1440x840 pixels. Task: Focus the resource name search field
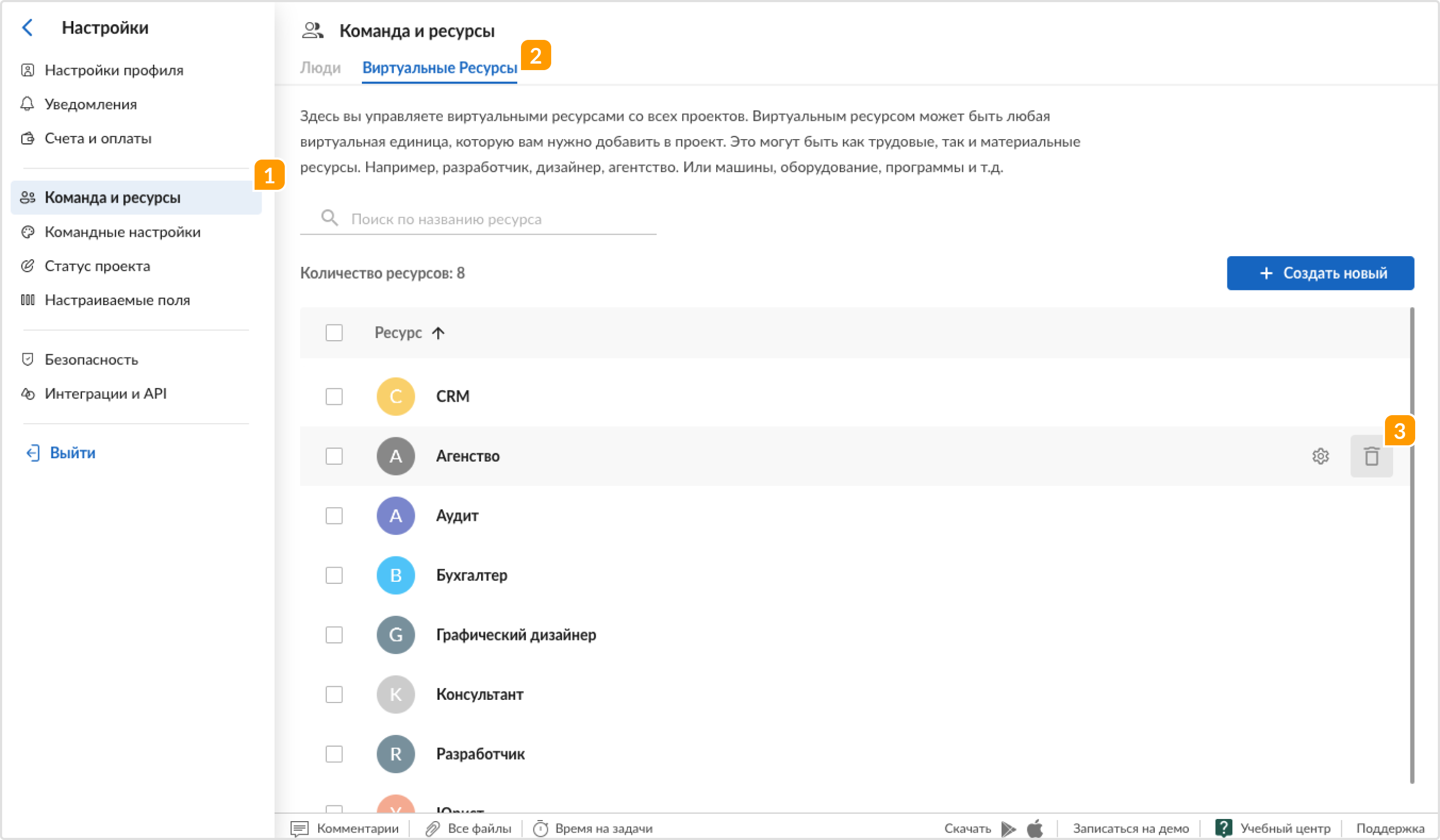[478, 219]
